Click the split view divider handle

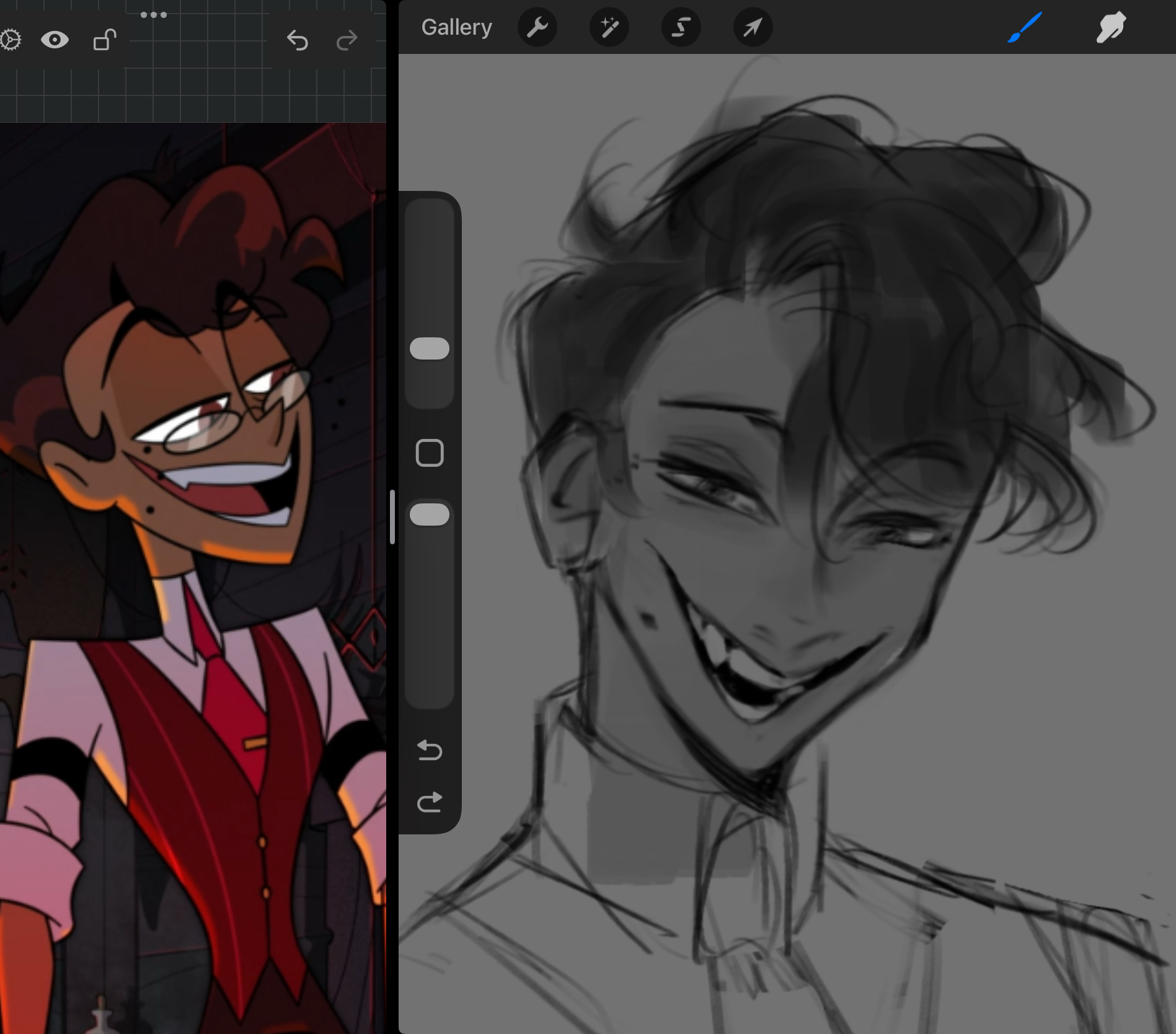click(392, 517)
